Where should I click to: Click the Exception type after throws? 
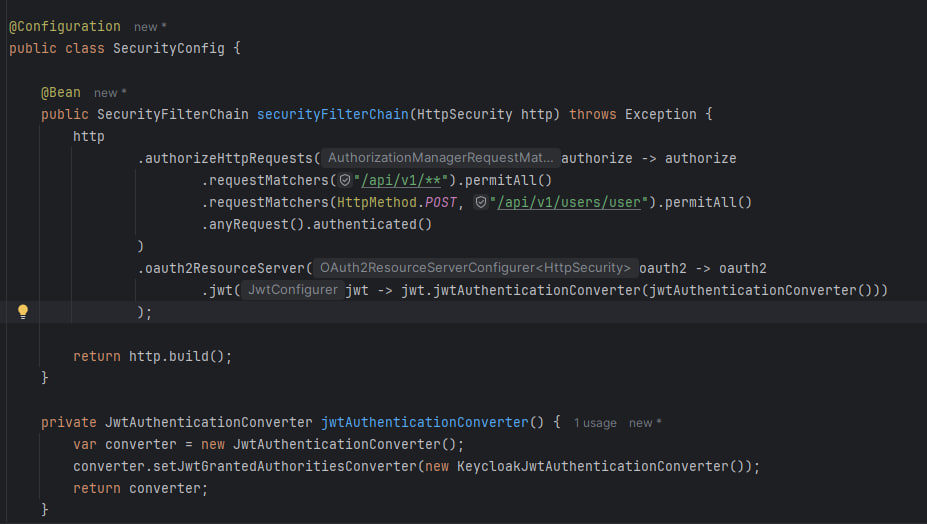click(x=660, y=114)
